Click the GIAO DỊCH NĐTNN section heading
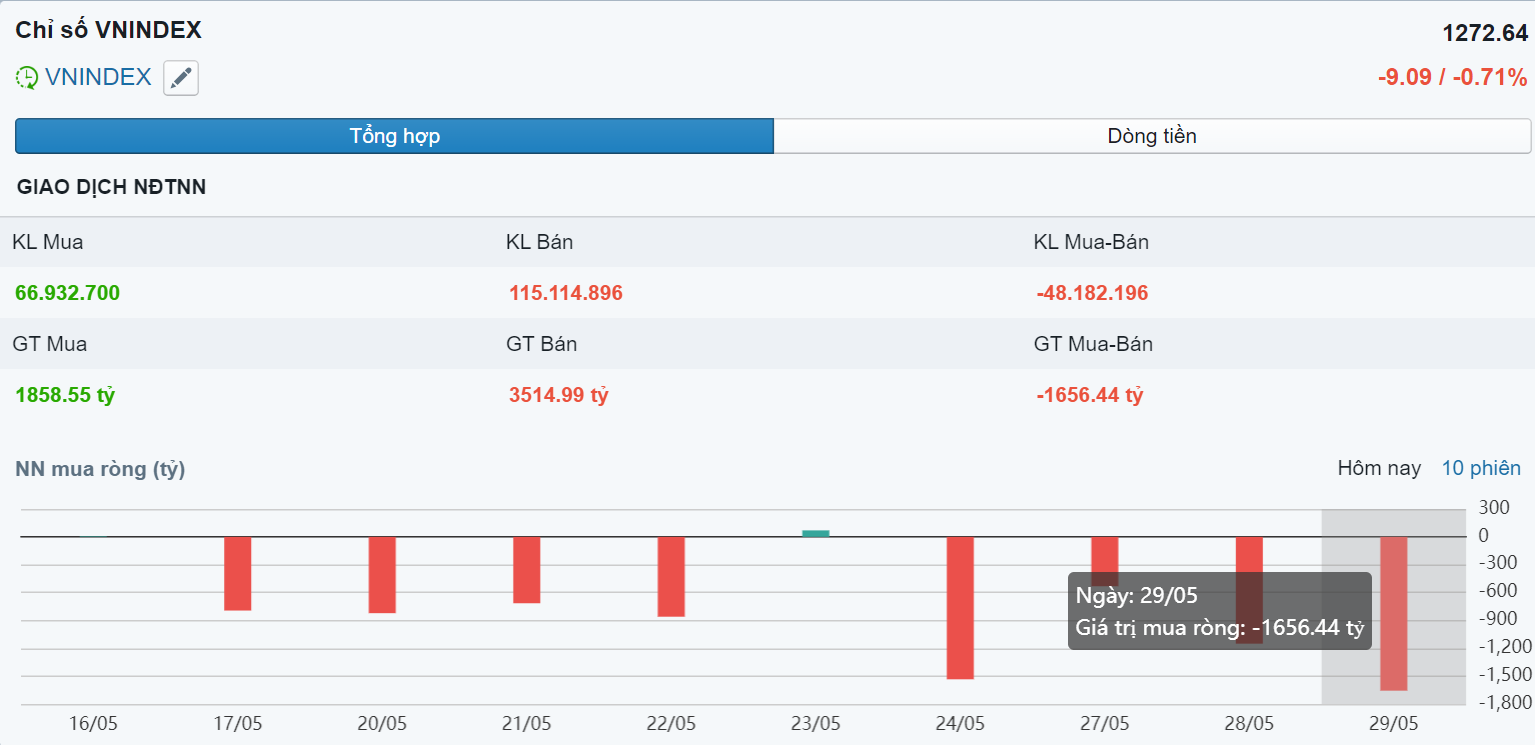This screenshot has width=1535, height=745. coord(112,187)
